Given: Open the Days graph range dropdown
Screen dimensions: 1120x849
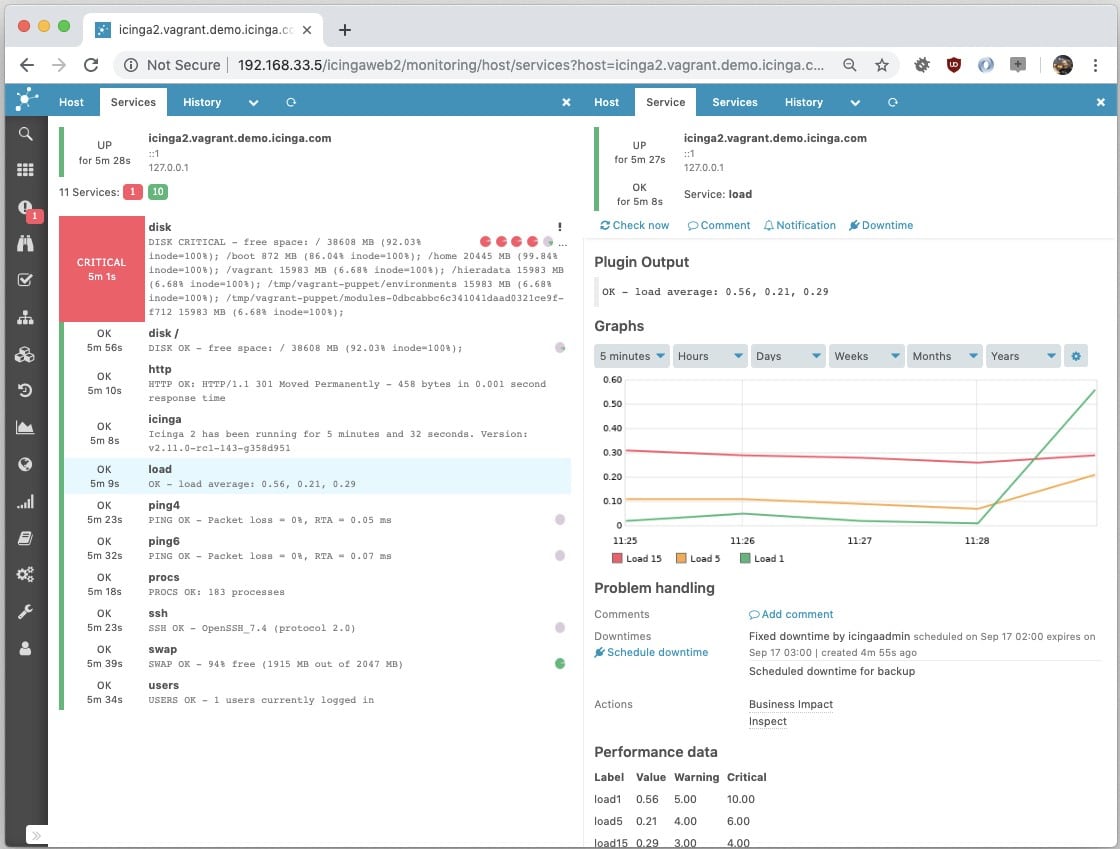Looking at the screenshot, I should (788, 356).
